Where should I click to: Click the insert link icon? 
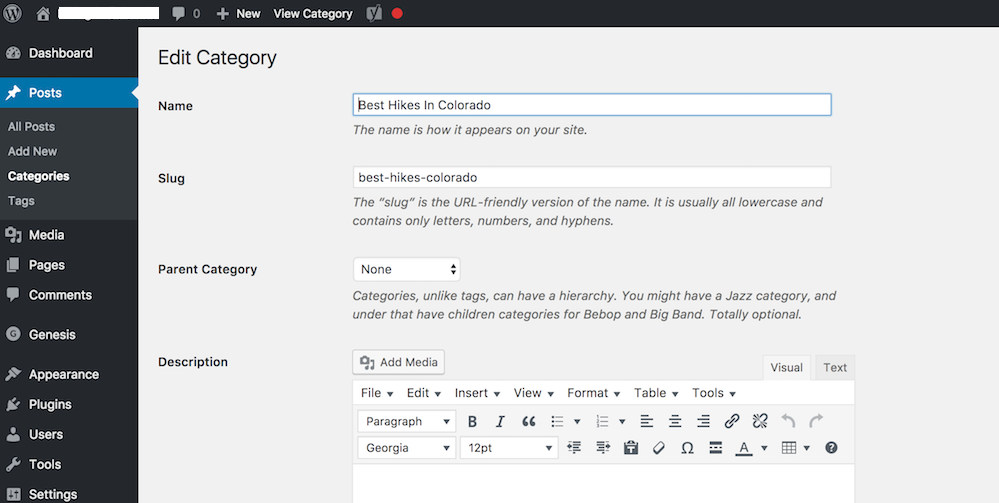(x=731, y=421)
